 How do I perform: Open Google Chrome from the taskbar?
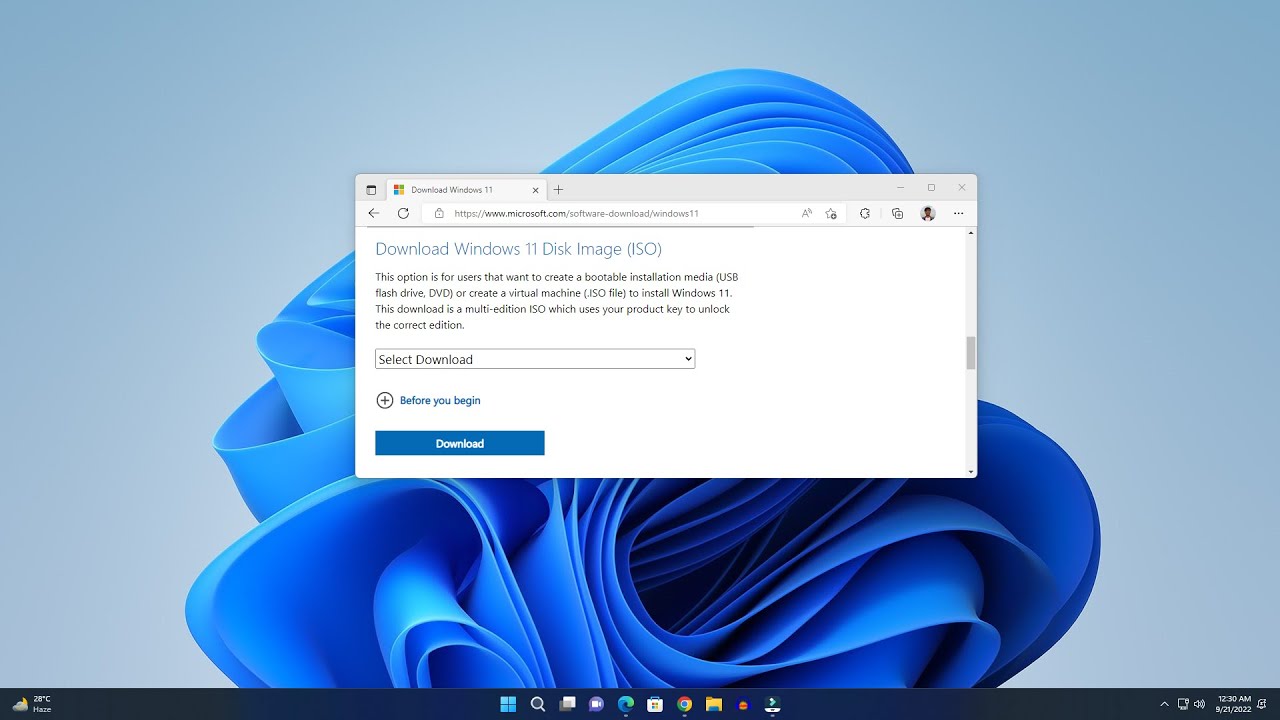pos(684,704)
